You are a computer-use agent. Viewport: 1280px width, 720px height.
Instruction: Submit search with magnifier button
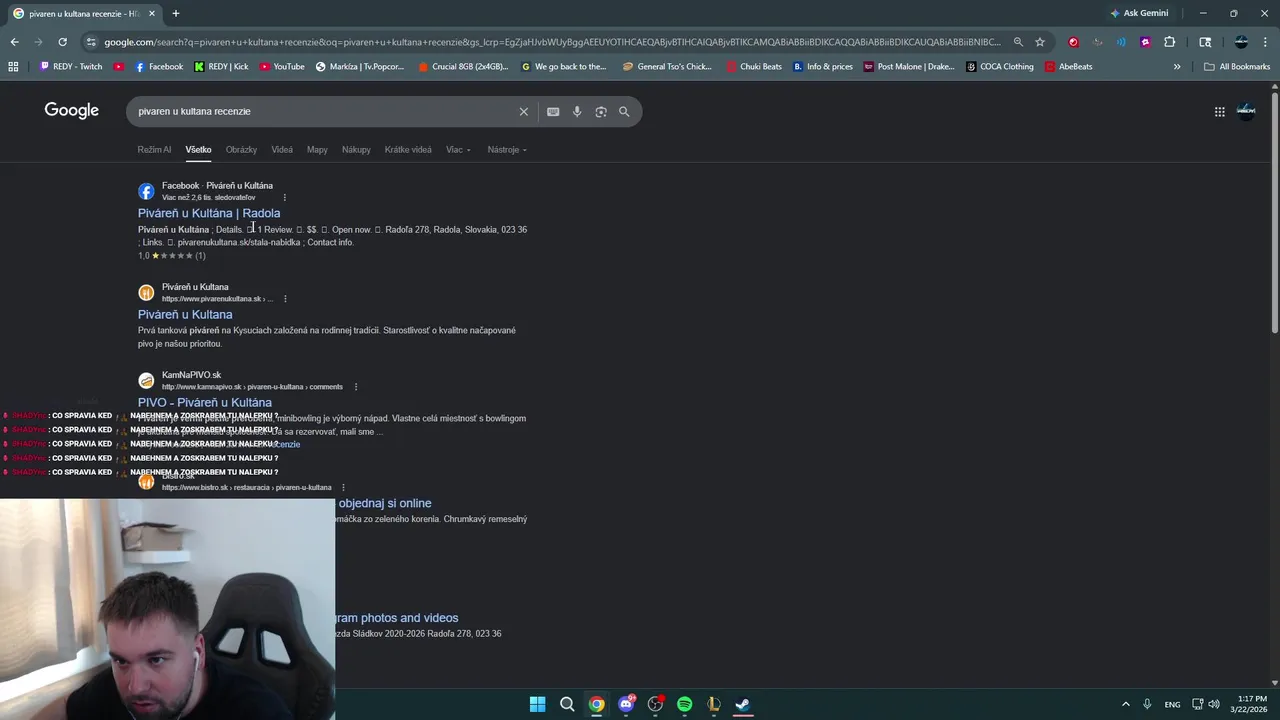(x=624, y=112)
